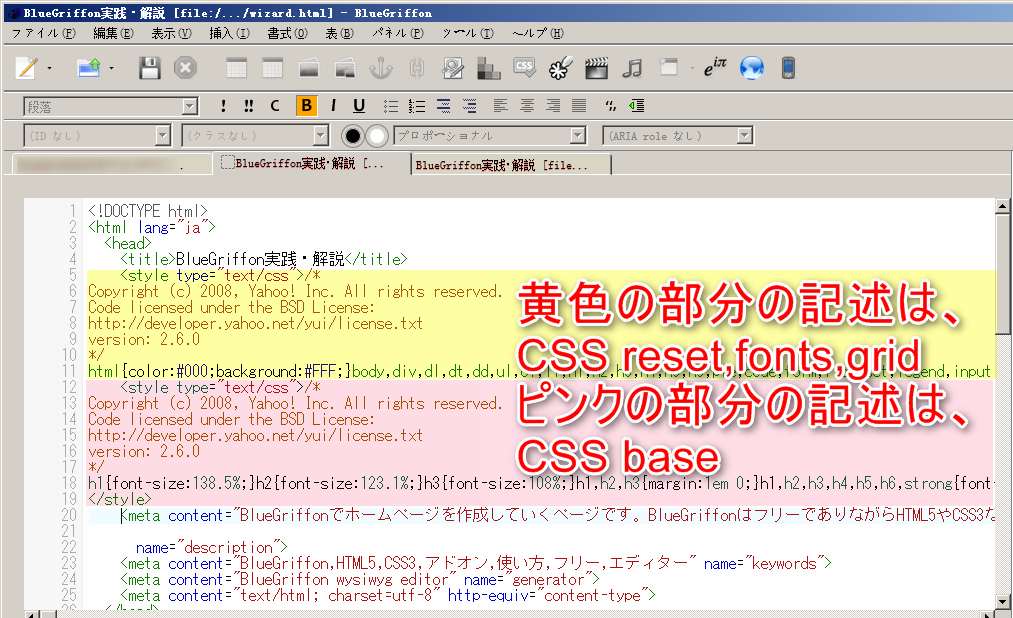Toggle Italic formatting

[x=333, y=106]
